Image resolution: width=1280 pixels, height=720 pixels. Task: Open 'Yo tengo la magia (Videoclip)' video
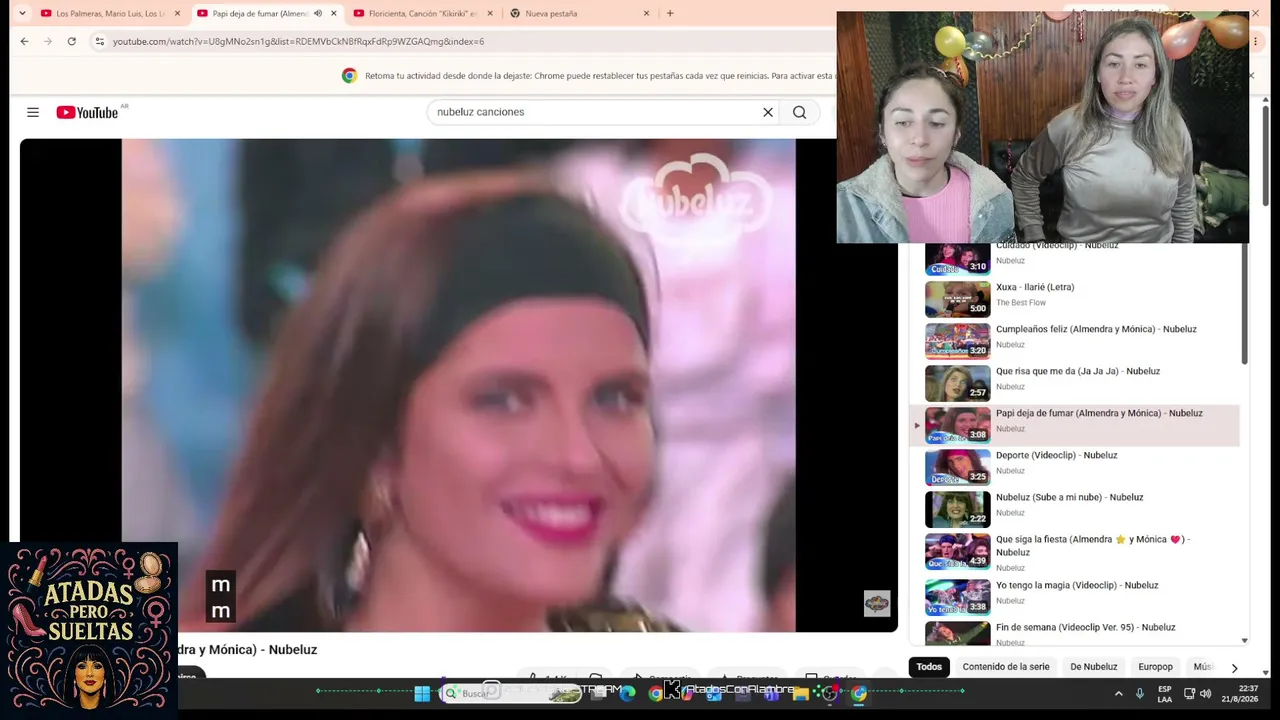tap(1077, 585)
